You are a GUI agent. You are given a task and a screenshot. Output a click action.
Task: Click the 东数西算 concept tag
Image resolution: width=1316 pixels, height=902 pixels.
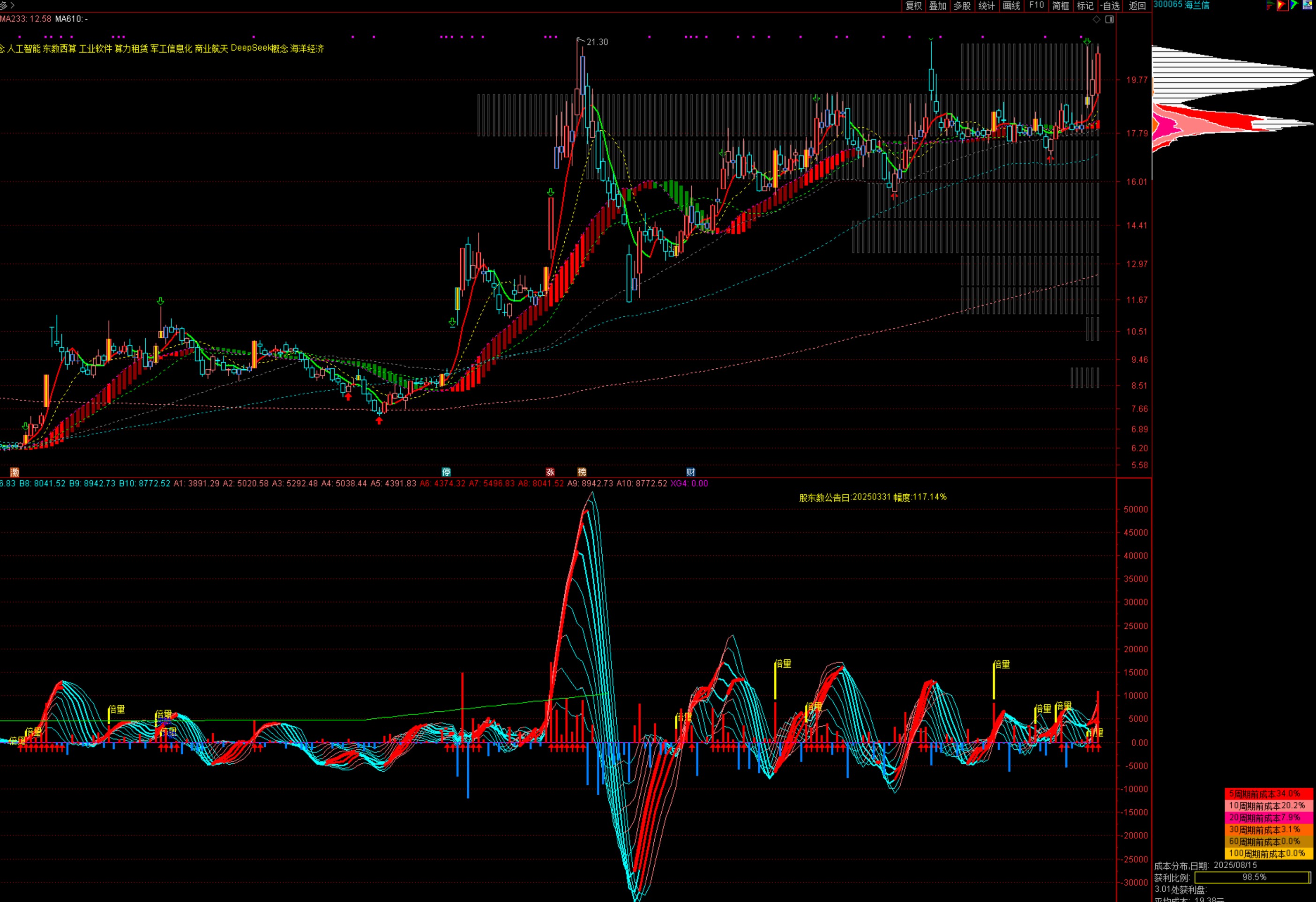pos(60,49)
